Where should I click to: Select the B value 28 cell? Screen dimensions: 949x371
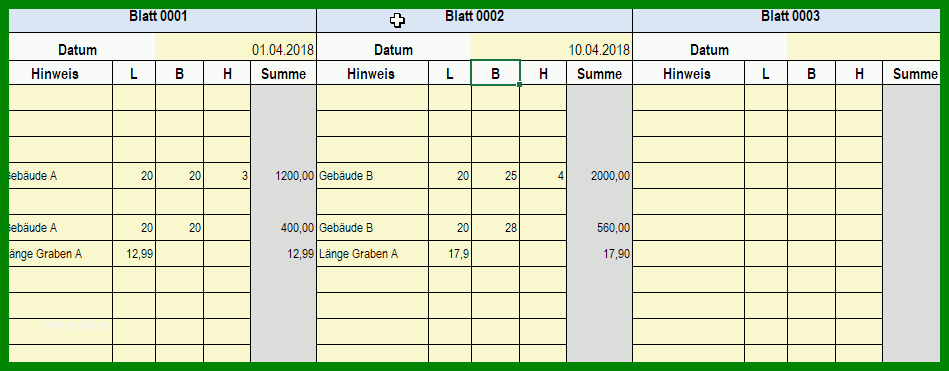(x=495, y=228)
